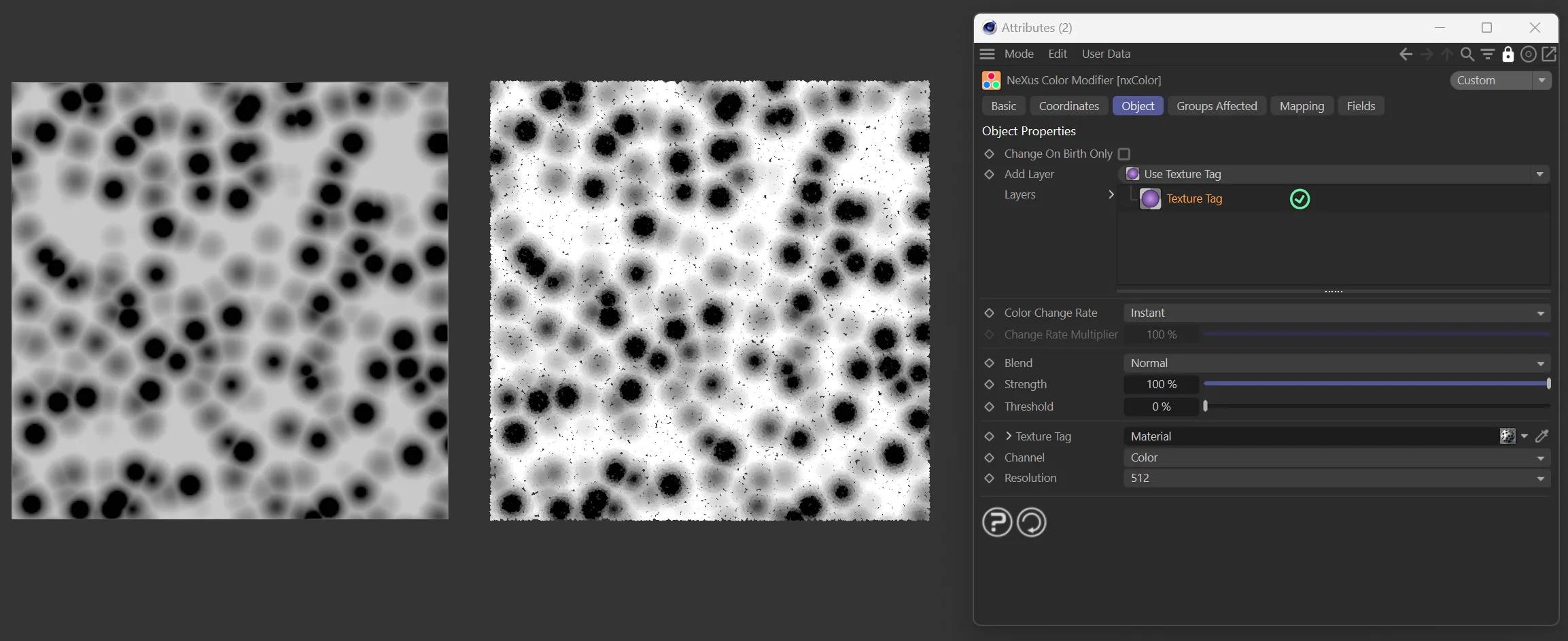Pick a Texture Tag with the eyedropper

[1541, 436]
